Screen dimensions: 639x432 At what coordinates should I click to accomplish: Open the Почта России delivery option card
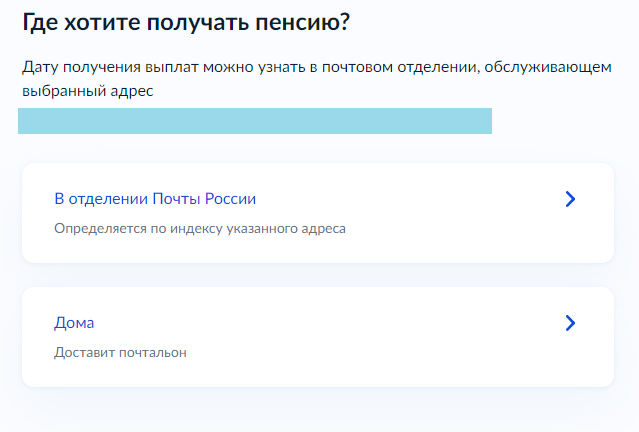(x=317, y=213)
